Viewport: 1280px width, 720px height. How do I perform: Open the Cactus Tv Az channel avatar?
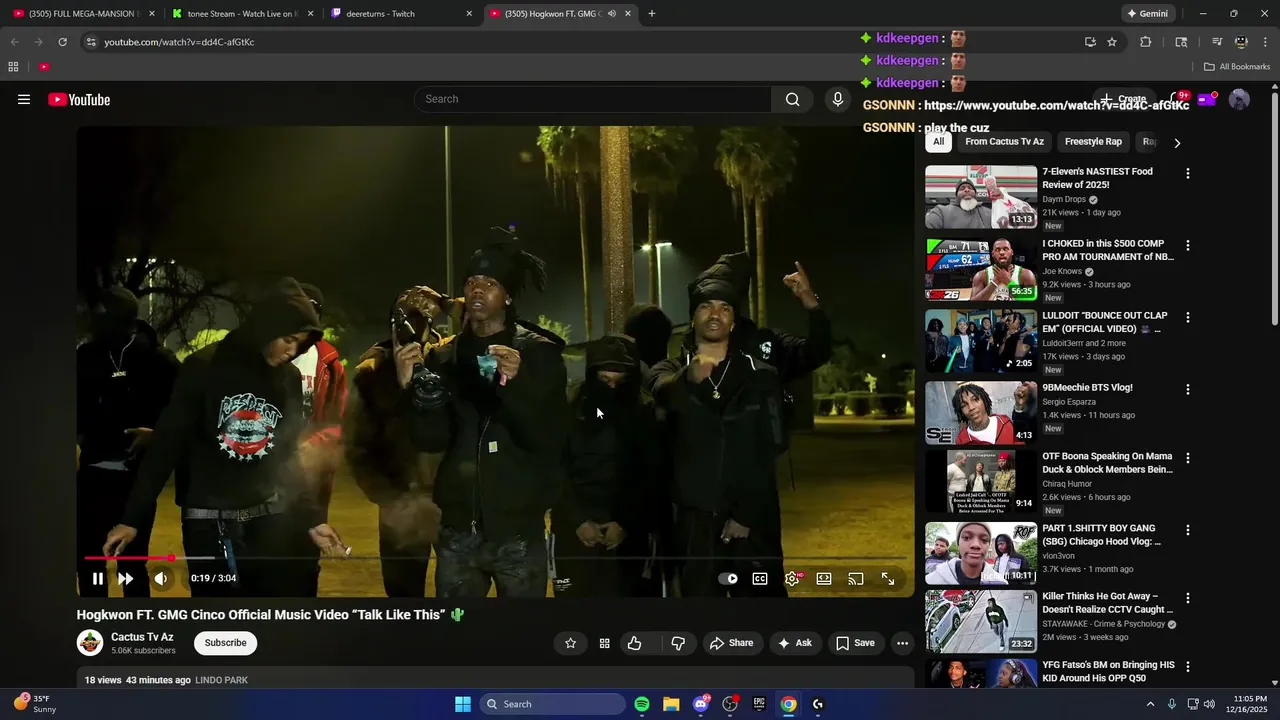tap(90, 643)
